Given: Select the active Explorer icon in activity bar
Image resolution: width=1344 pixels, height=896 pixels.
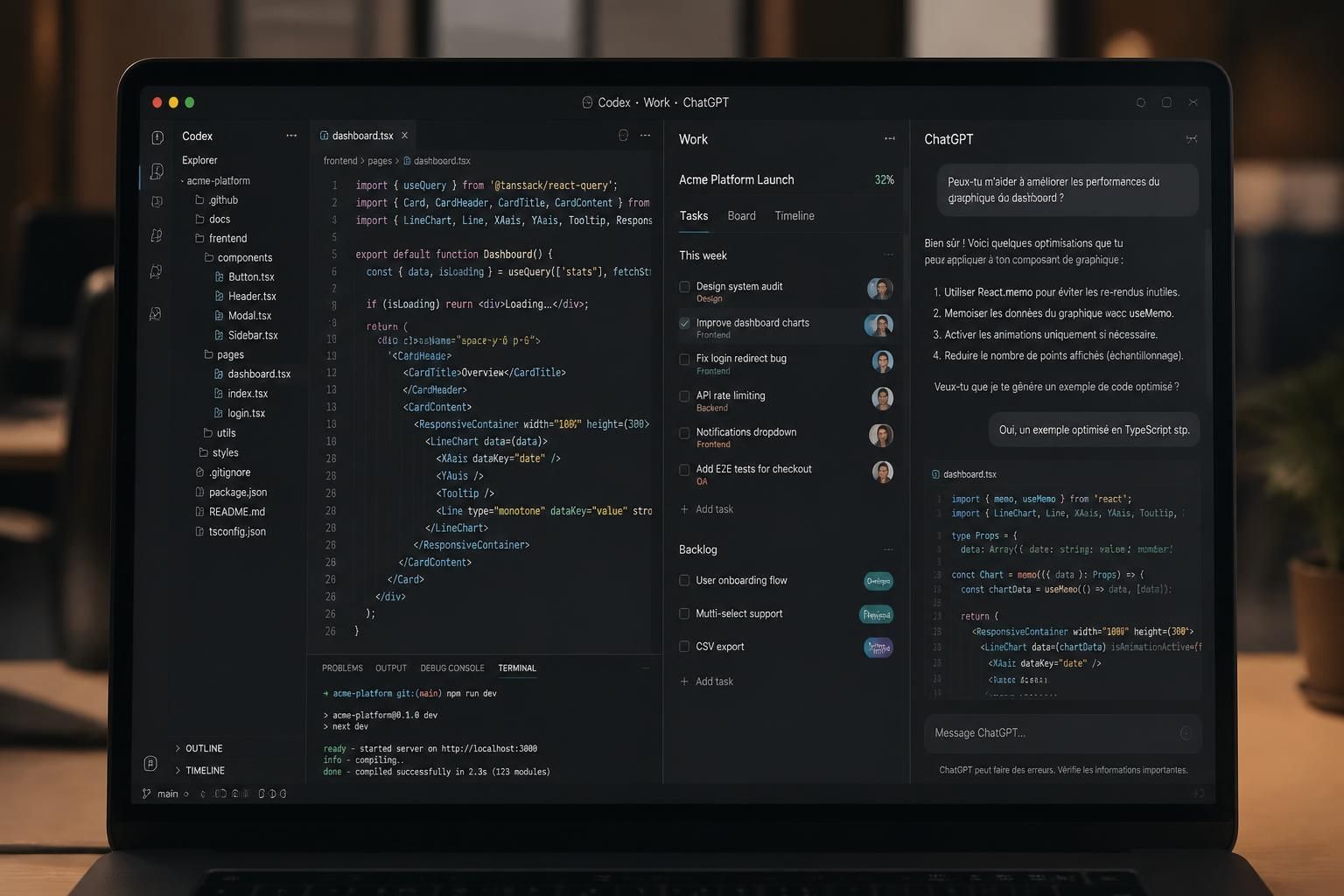Looking at the screenshot, I should tap(157, 171).
